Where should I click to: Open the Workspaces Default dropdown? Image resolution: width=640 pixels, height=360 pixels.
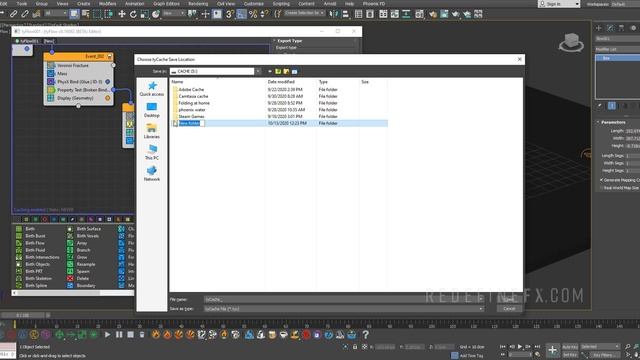(625, 4)
